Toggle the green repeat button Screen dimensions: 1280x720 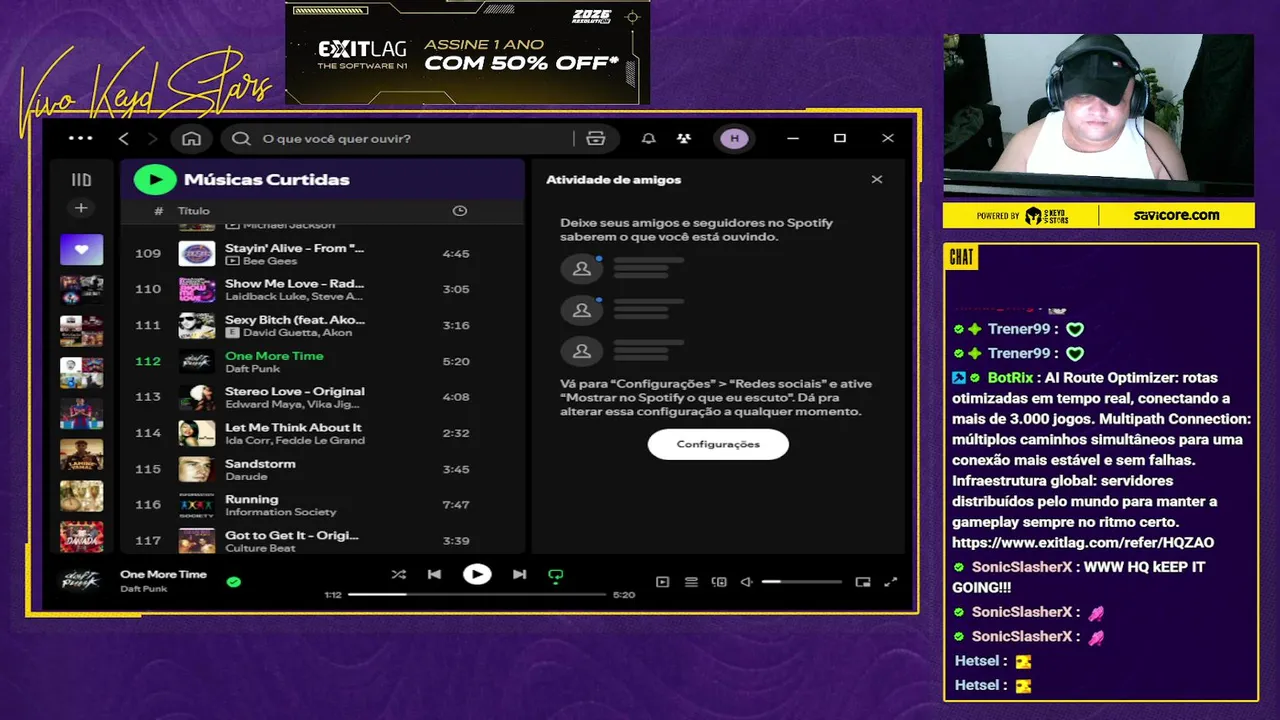click(x=556, y=575)
